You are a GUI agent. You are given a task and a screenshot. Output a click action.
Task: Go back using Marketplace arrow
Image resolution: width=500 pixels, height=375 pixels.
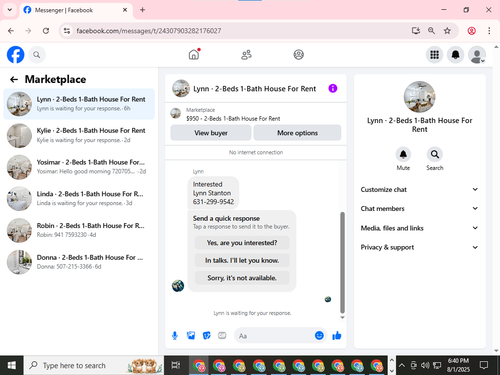(x=14, y=79)
